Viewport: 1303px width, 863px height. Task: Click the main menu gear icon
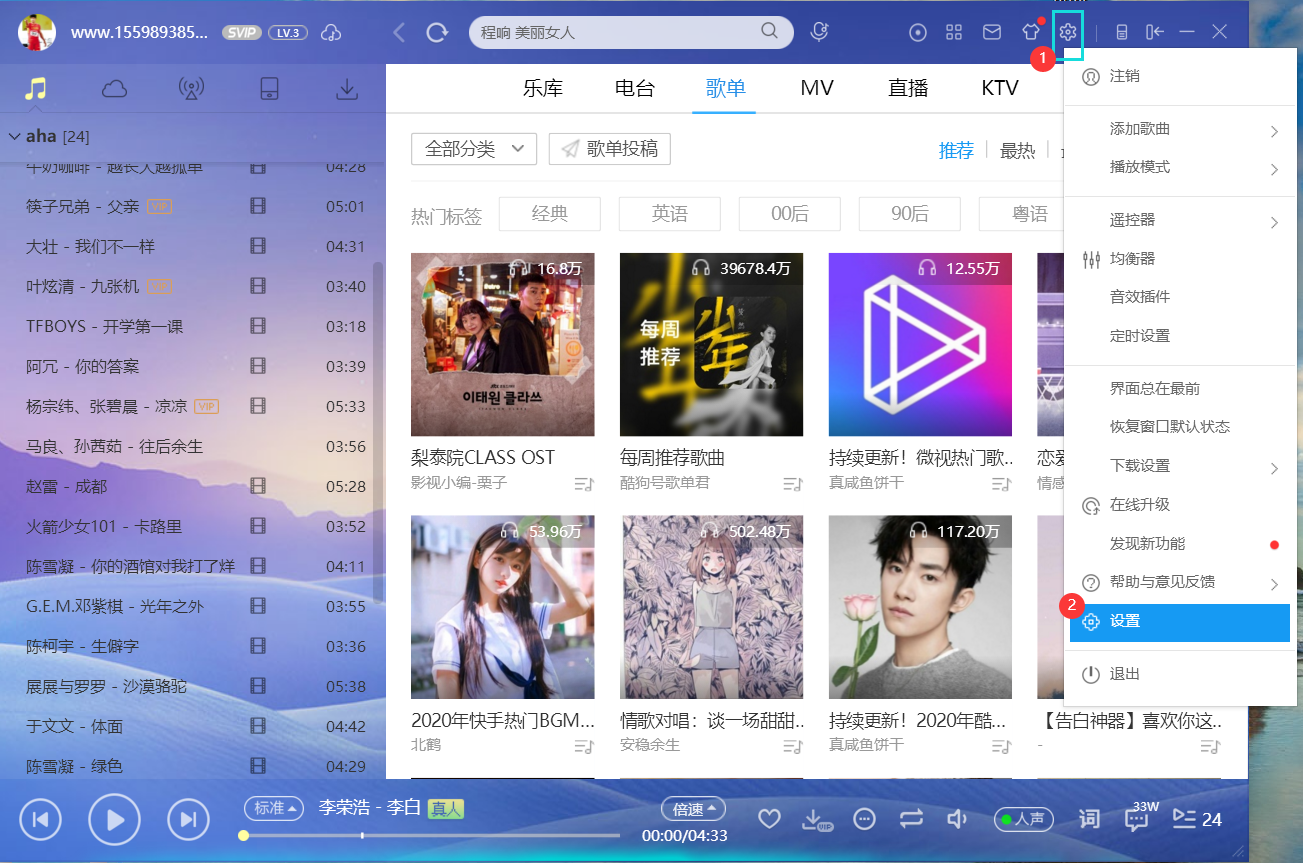point(1068,32)
